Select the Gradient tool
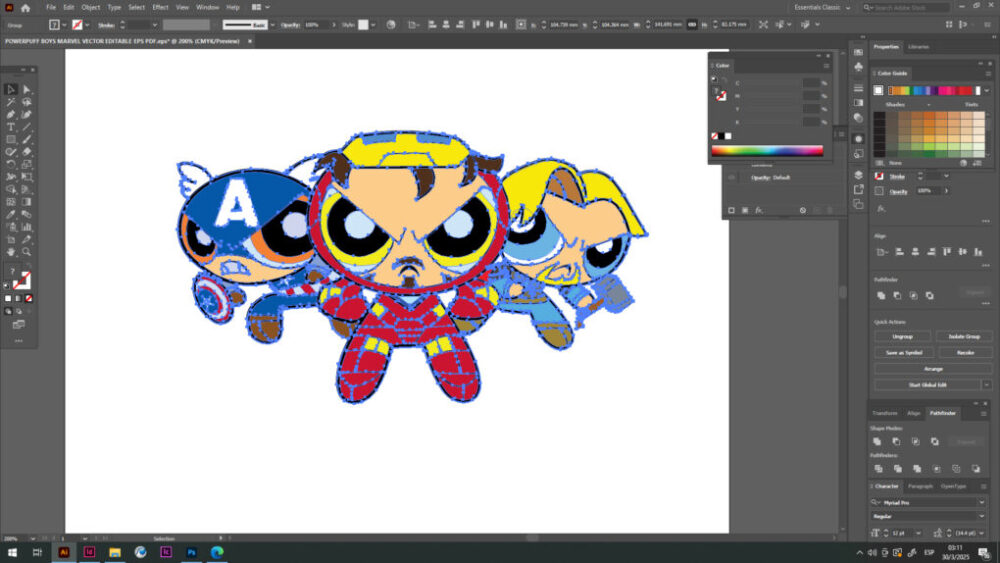Image resolution: width=1000 pixels, height=563 pixels. 27,202
